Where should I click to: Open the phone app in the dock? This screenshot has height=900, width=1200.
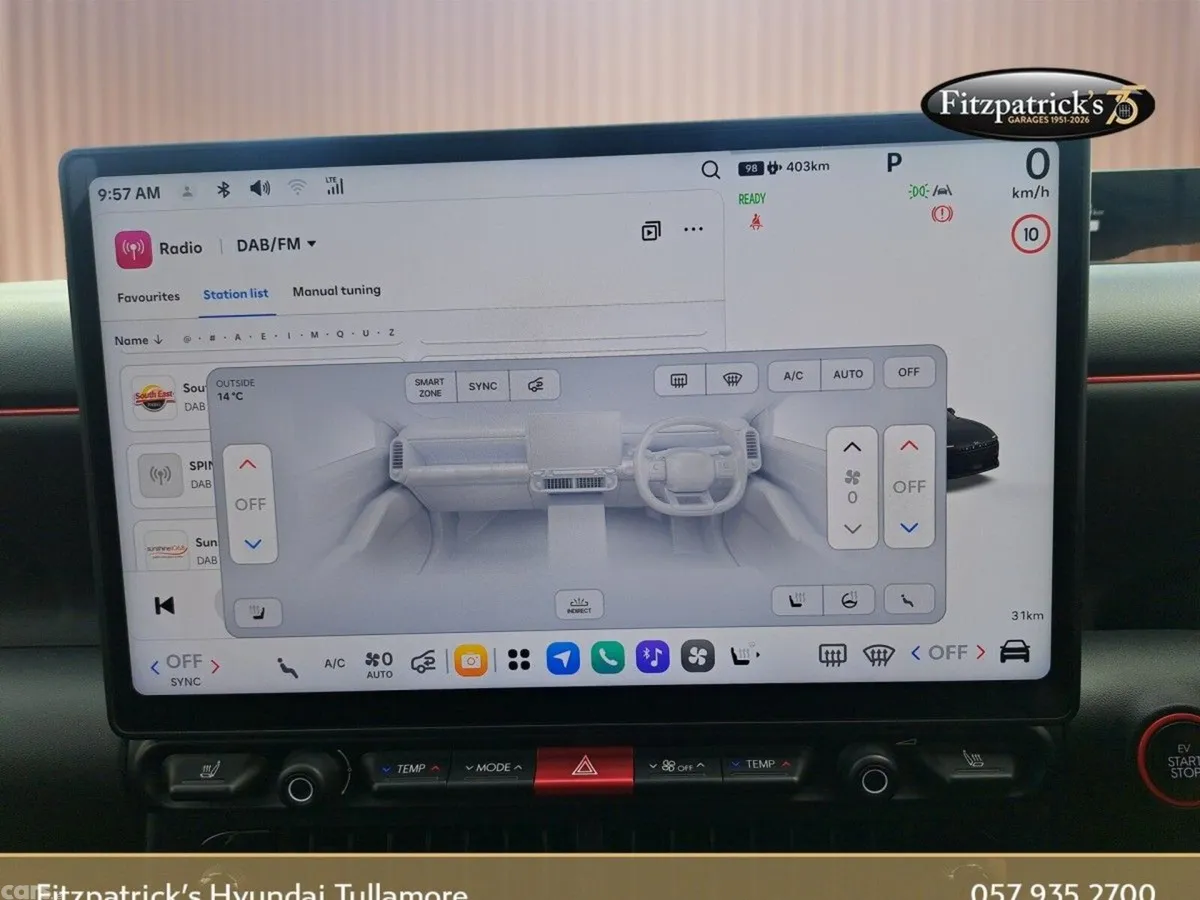tap(607, 657)
